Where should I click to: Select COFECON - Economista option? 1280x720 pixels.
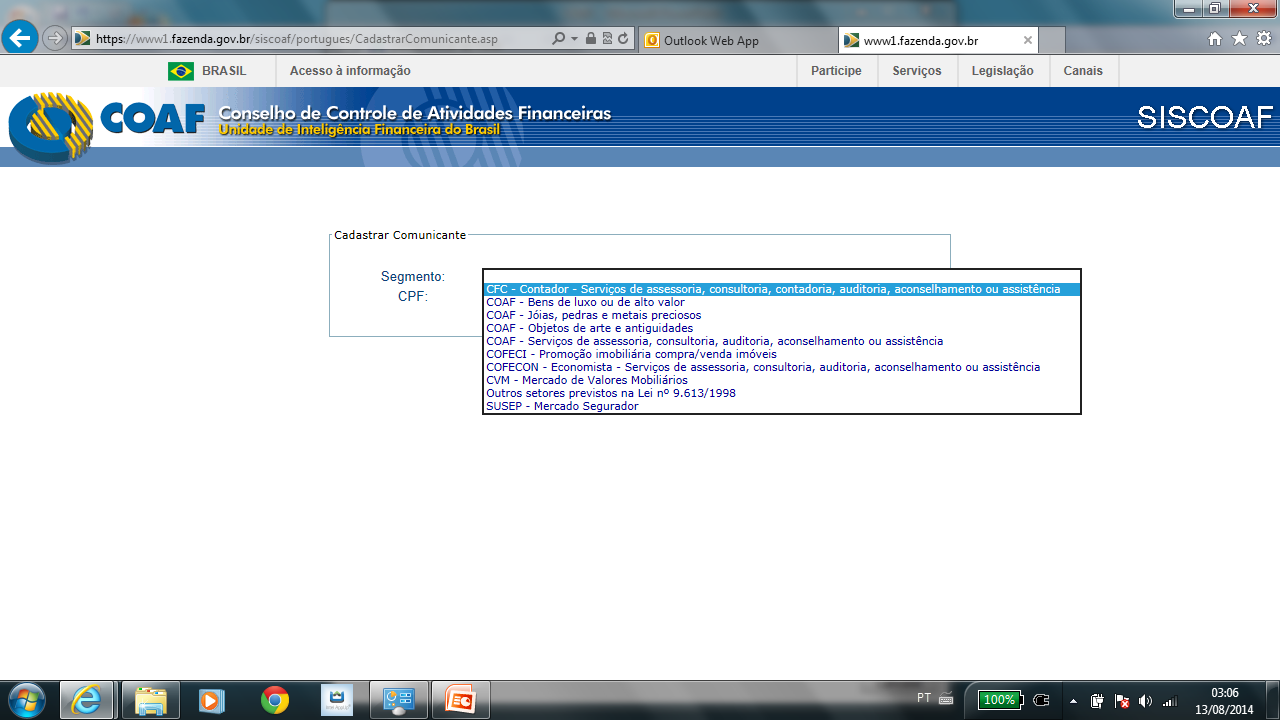(781, 367)
